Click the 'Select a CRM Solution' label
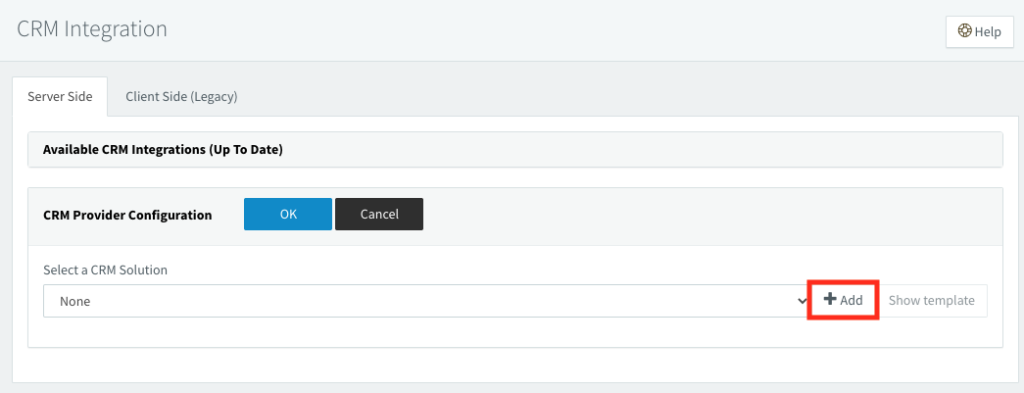1024x393 pixels. pyautogui.click(x=105, y=270)
